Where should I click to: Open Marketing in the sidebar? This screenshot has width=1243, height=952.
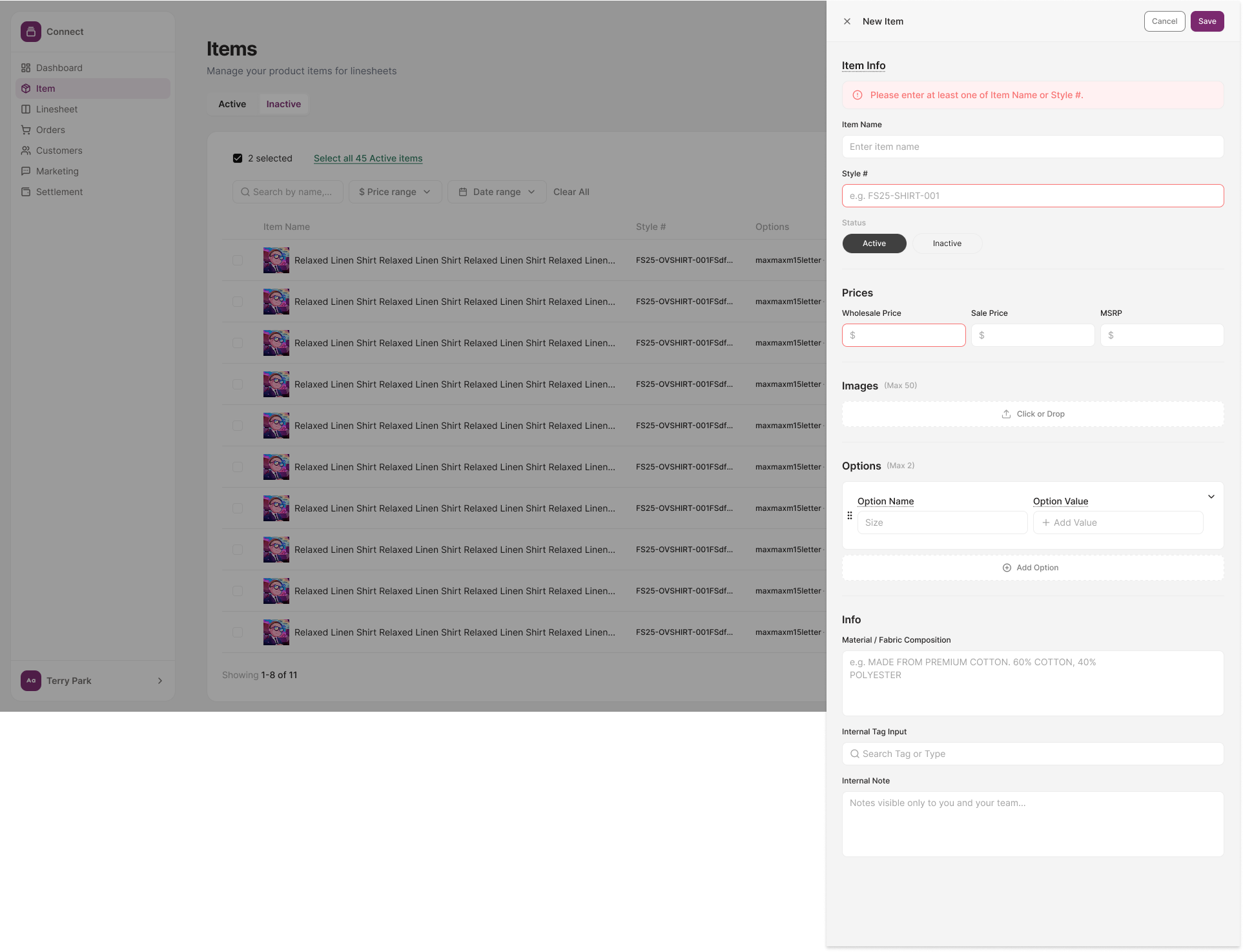click(93, 171)
